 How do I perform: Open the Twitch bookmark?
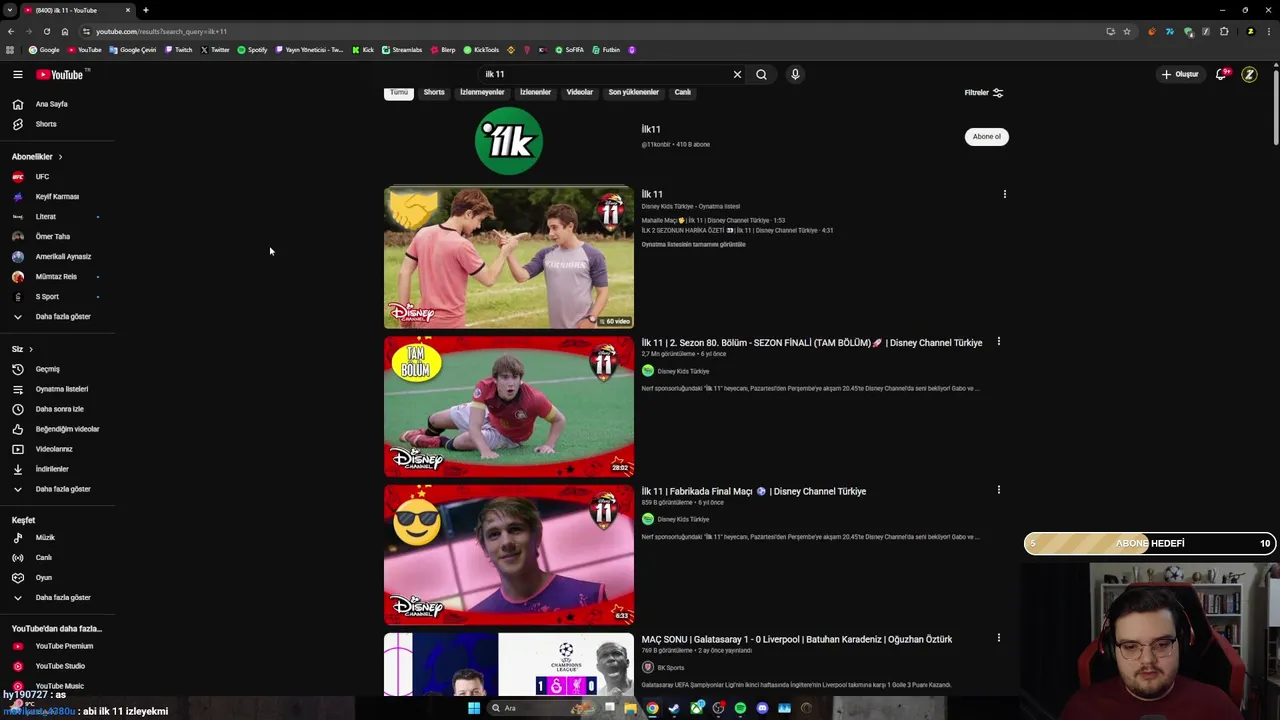[179, 50]
